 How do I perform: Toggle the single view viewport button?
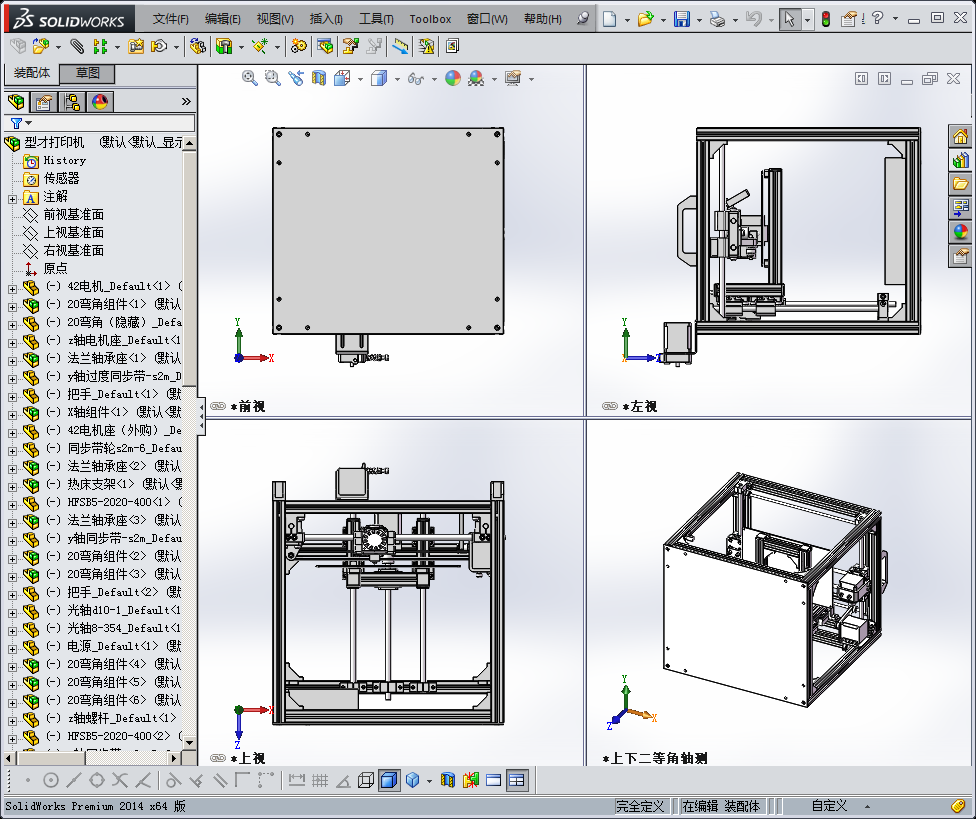[x=494, y=780]
